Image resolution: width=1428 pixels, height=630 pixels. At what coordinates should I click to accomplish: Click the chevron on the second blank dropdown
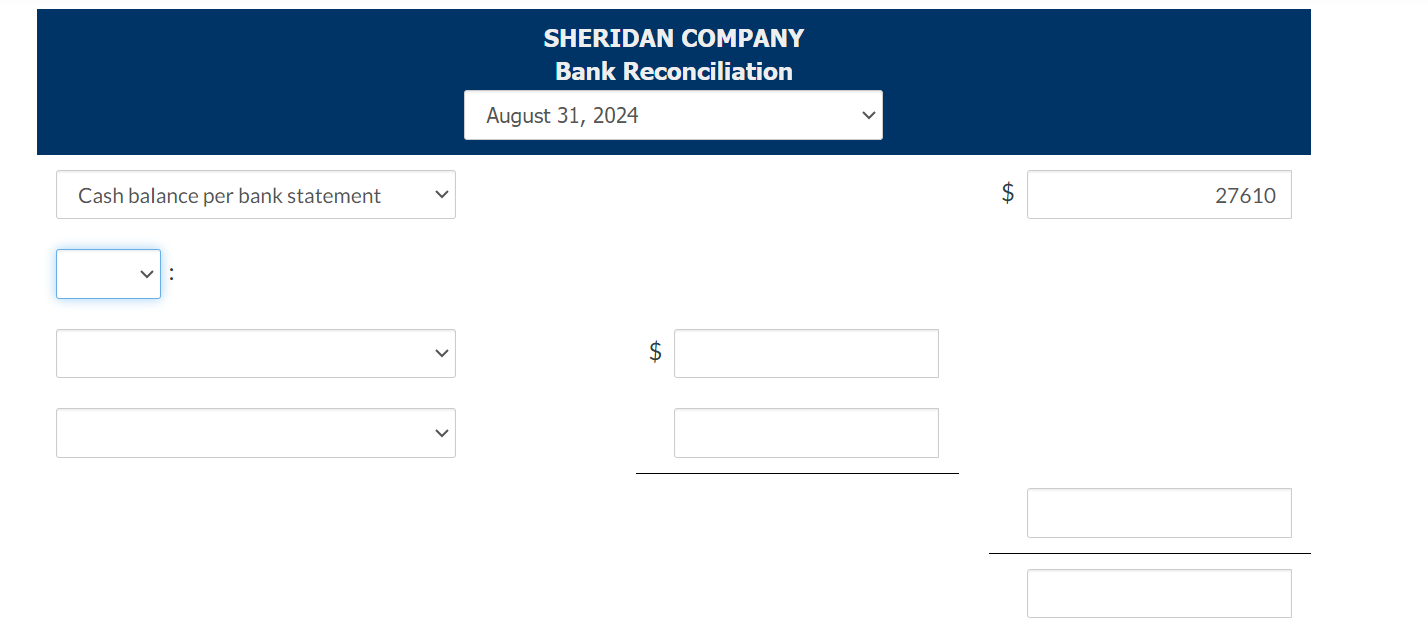click(441, 432)
